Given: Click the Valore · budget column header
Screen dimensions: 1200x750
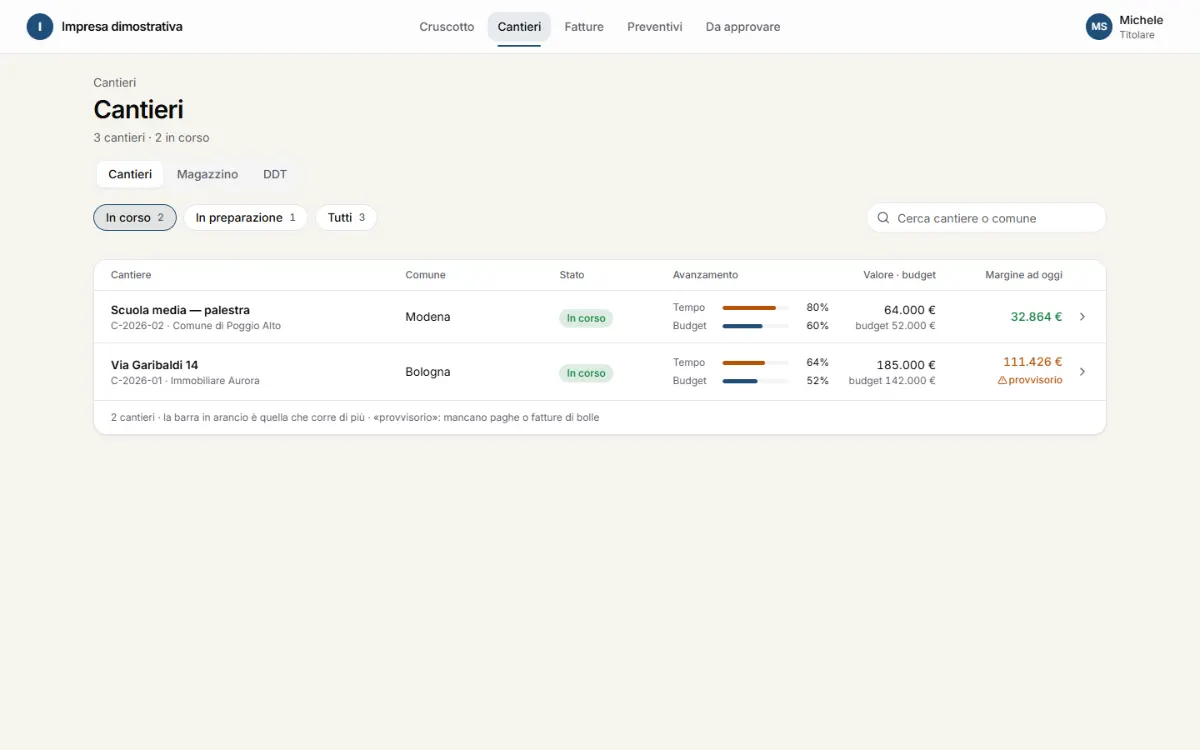Looking at the screenshot, I should coord(900,275).
